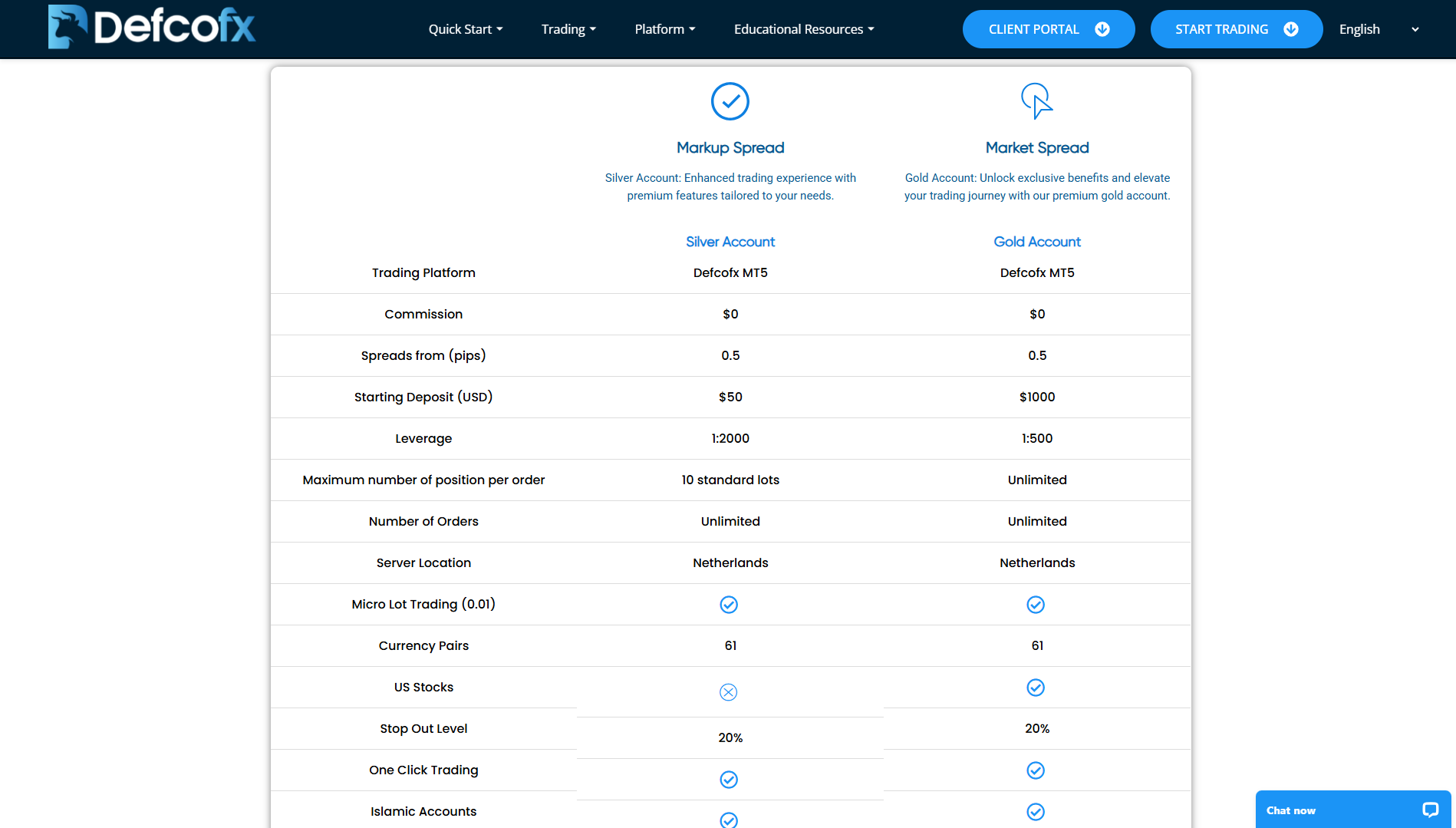Click the Silver Account description text
This screenshot has height=828, width=1456.
tap(730, 186)
